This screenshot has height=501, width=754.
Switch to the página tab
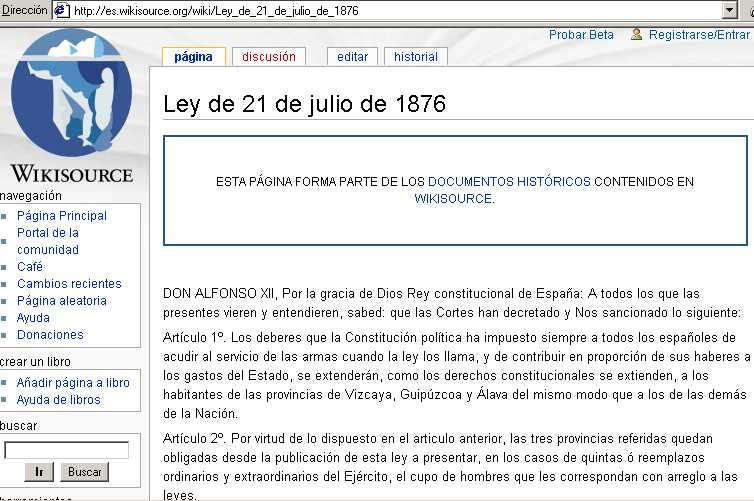pos(193,57)
